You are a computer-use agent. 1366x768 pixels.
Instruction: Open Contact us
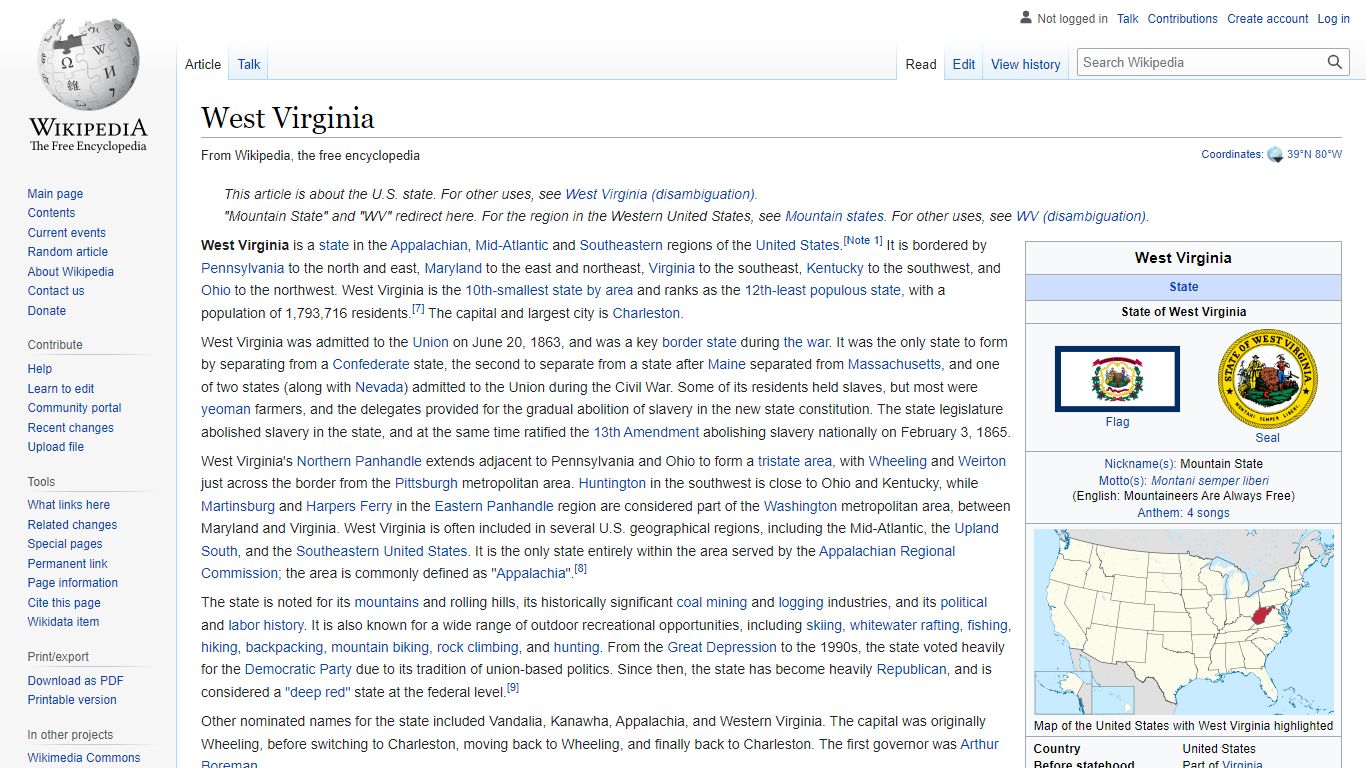click(56, 291)
